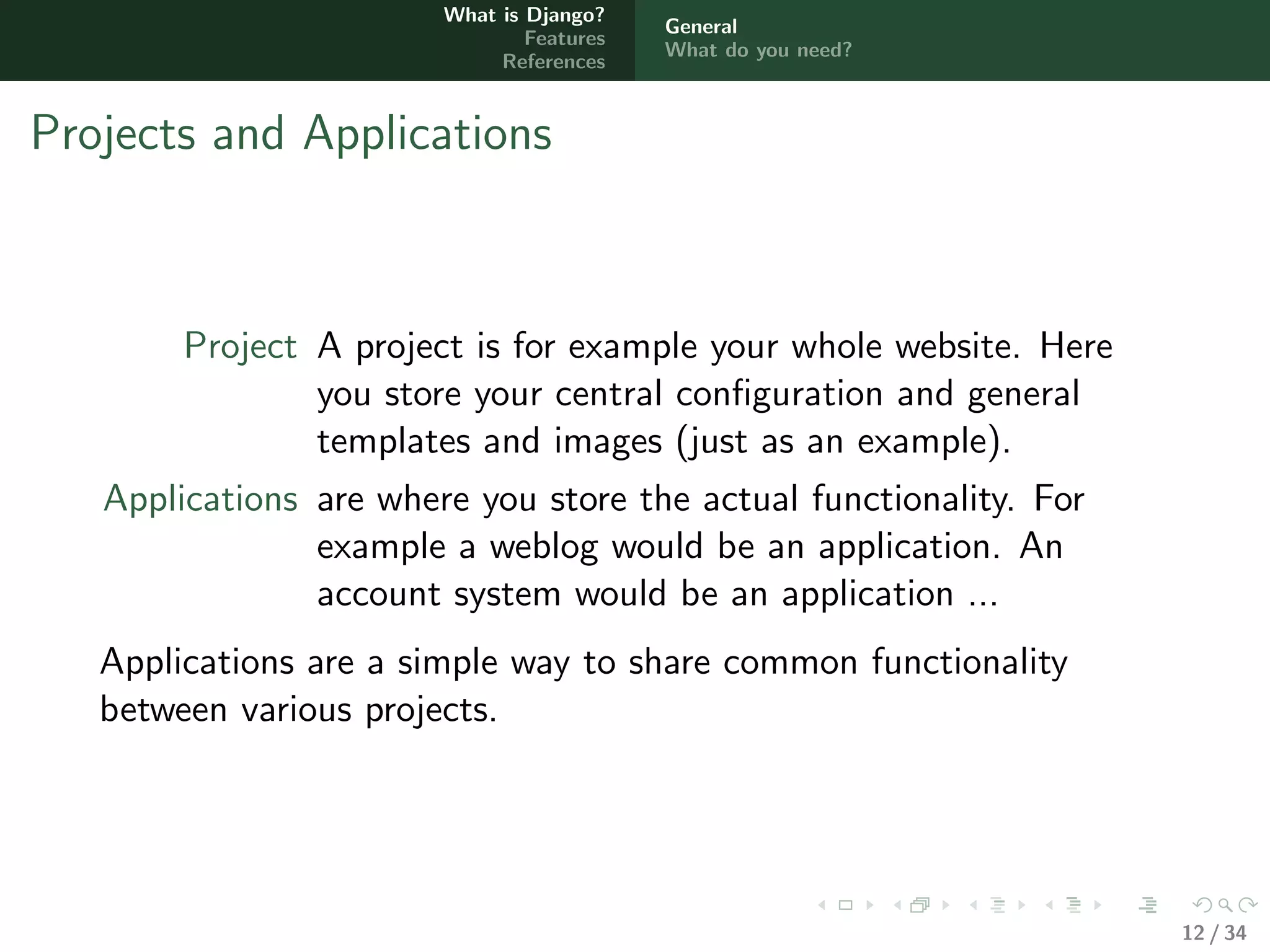Click the stacked frames navigation icon
This screenshot has width=1270, height=952.
pyautogui.click(x=920, y=906)
